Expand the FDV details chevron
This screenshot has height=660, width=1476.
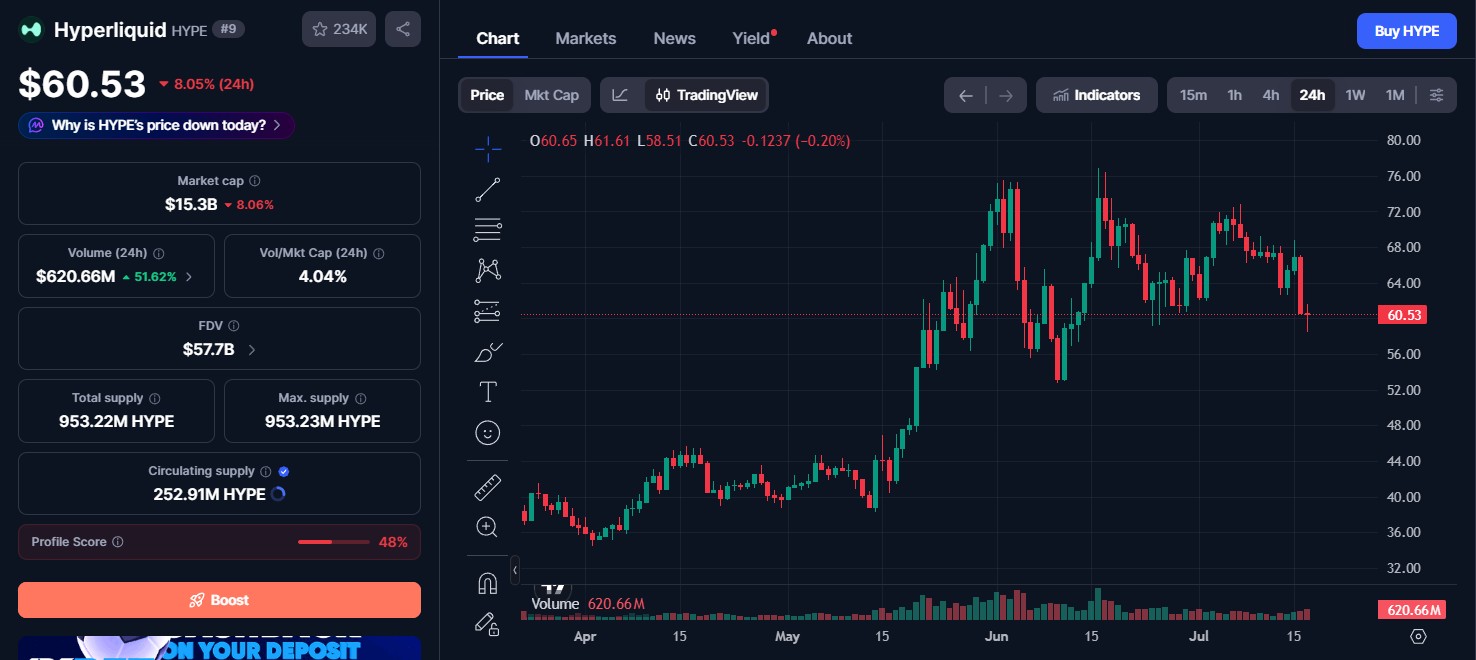pos(252,350)
